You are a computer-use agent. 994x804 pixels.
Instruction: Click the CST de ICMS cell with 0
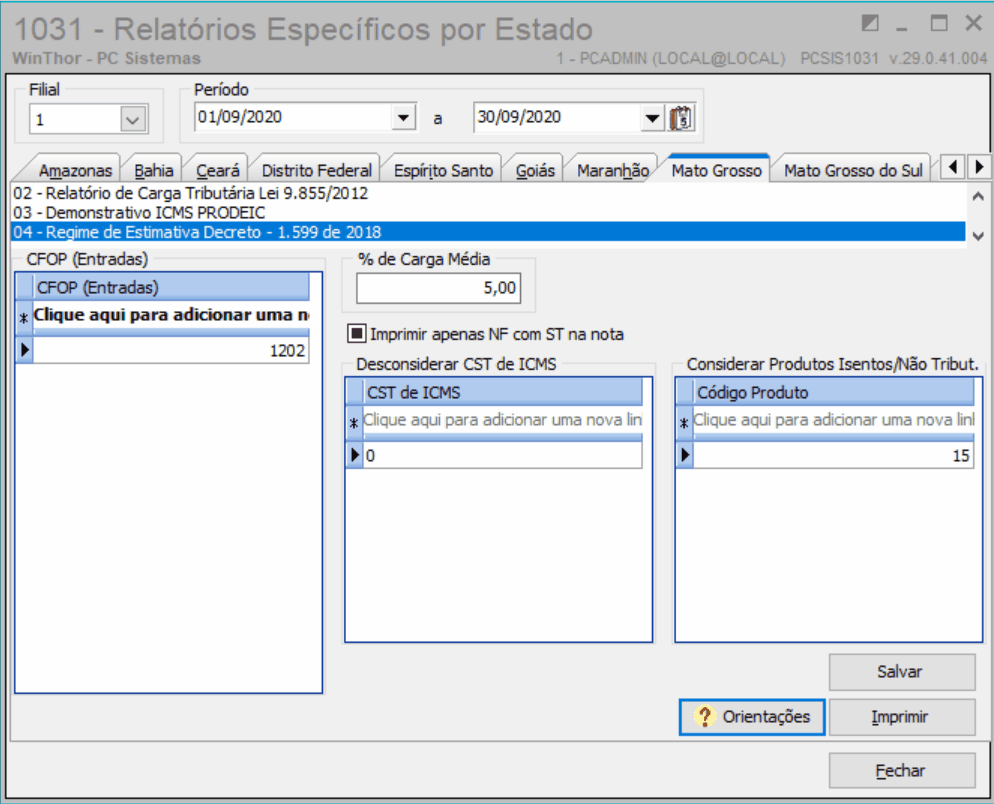pyautogui.click(x=502, y=455)
